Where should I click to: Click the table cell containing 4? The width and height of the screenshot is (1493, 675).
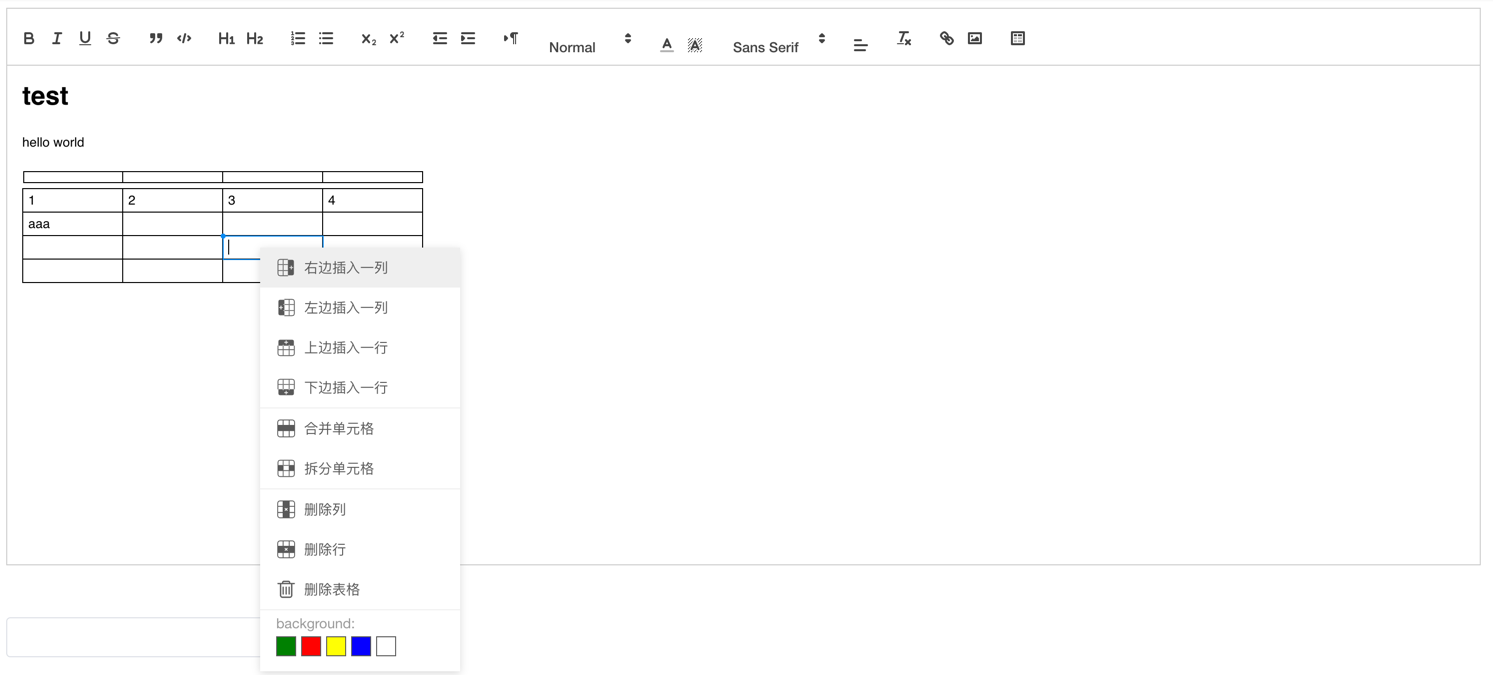point(373,200)
